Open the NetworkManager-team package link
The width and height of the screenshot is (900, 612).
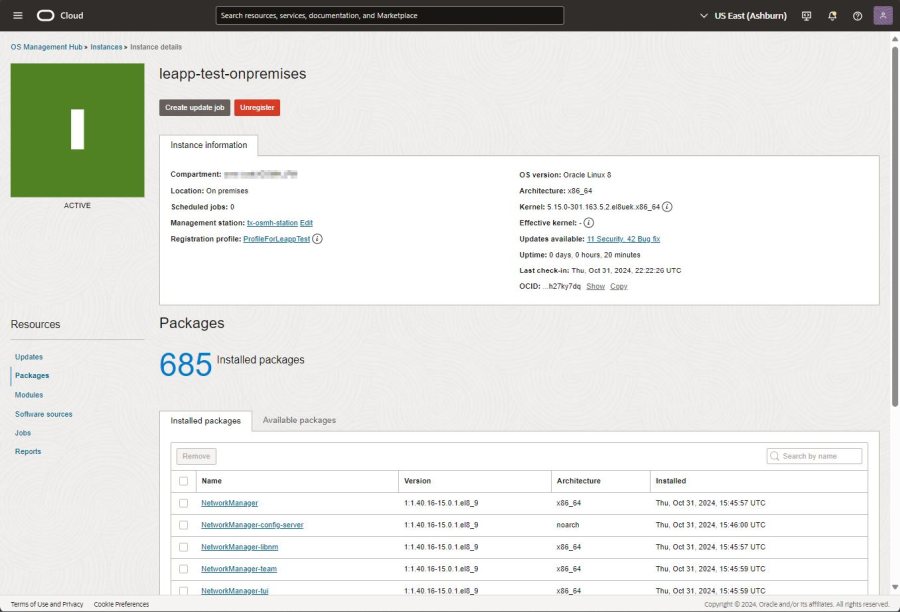239,569
